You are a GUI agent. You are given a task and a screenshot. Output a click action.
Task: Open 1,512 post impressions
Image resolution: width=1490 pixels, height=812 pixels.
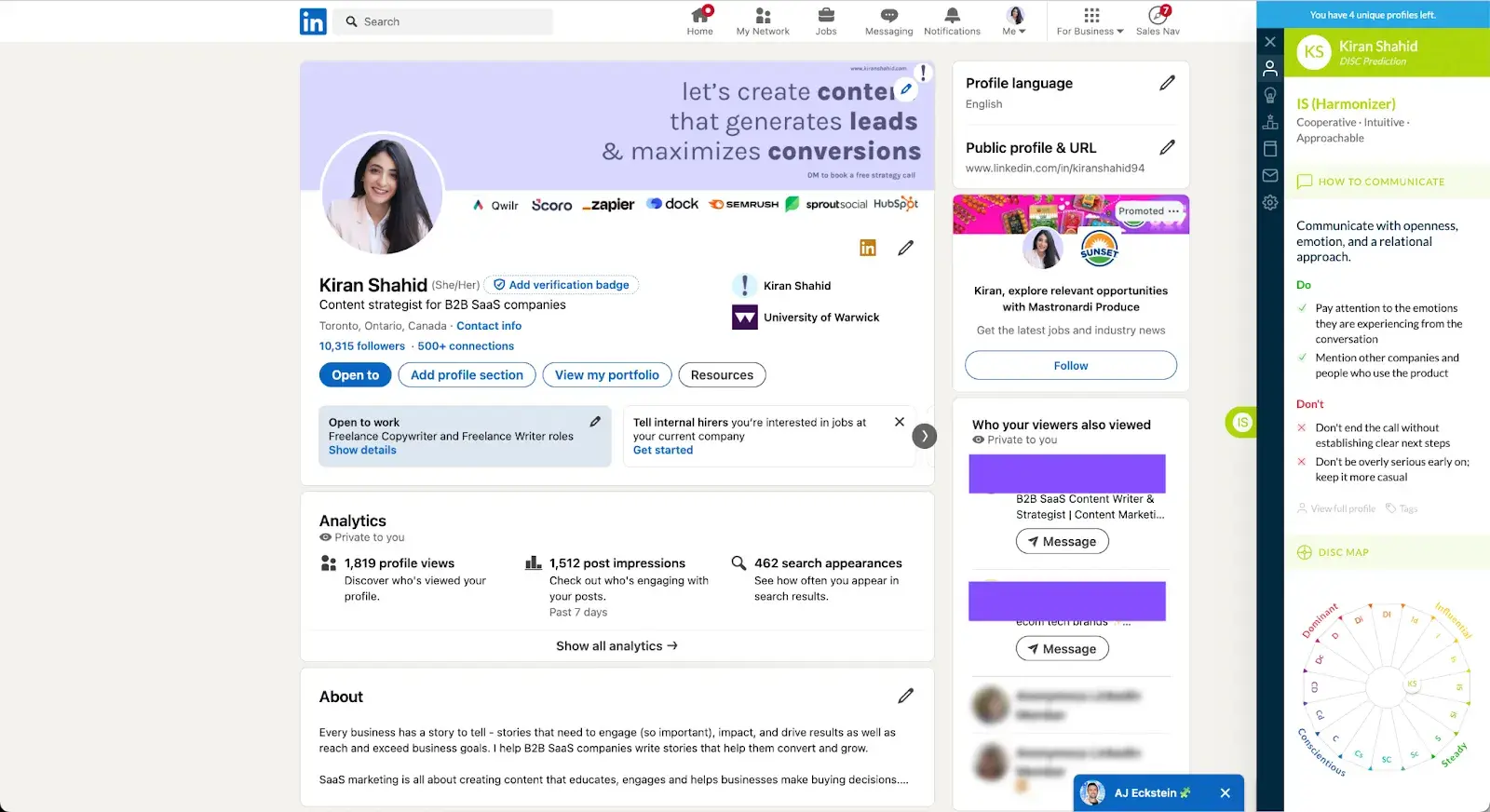pos(616,563)
